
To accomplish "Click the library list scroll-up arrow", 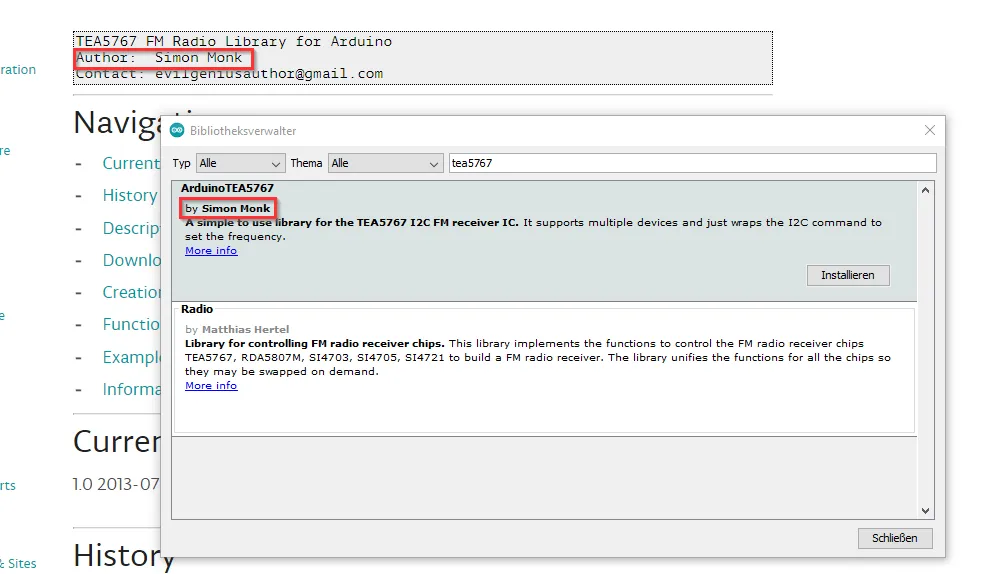I will pyautogui.click(x=926, y=190).
